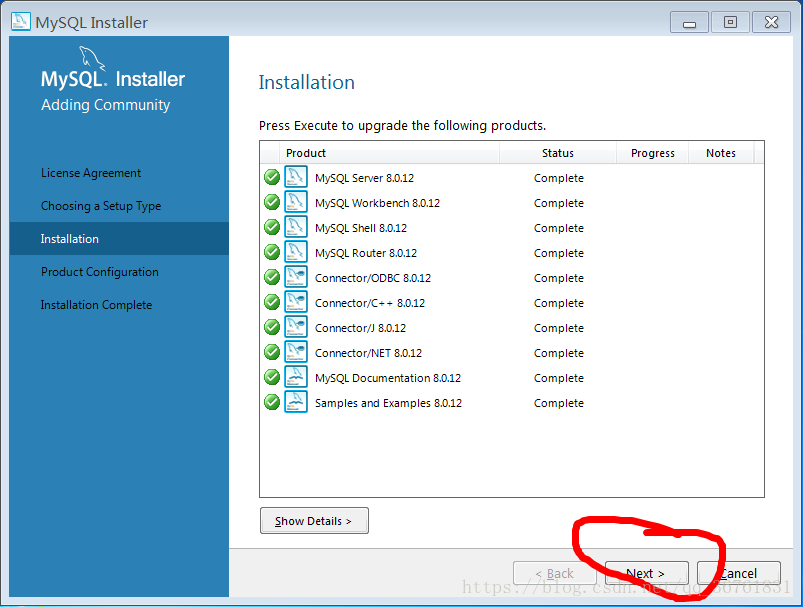Sort by the Status column header

558,153
